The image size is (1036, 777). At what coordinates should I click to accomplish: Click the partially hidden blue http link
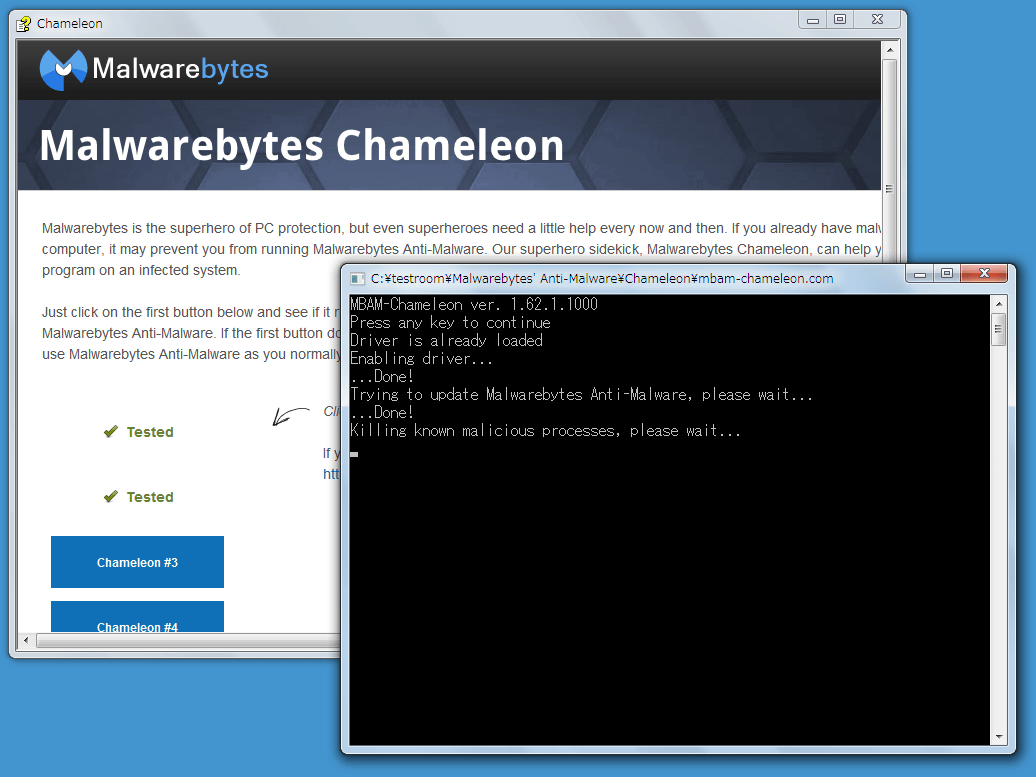[331, 474]
